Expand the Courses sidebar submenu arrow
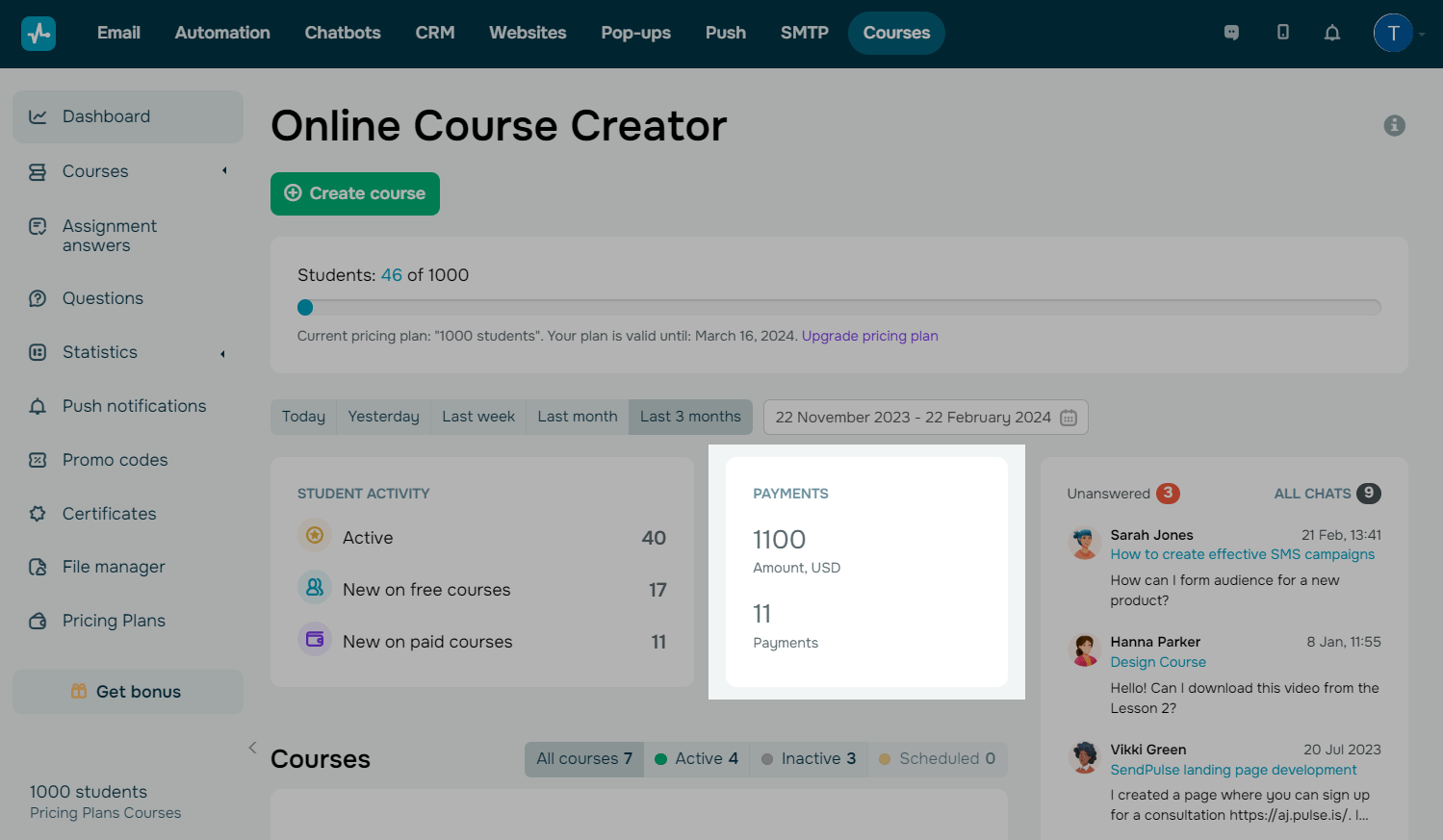 (224, 171)
